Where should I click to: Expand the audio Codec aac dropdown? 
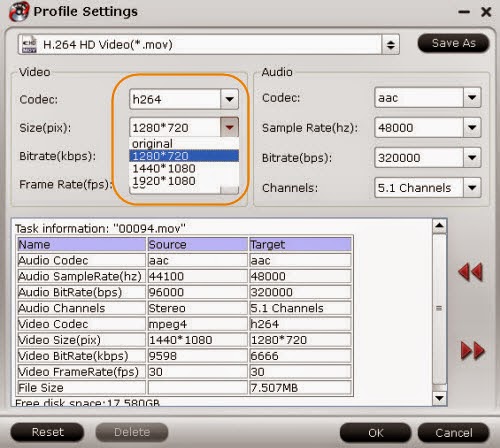click(x=472, y=97)
